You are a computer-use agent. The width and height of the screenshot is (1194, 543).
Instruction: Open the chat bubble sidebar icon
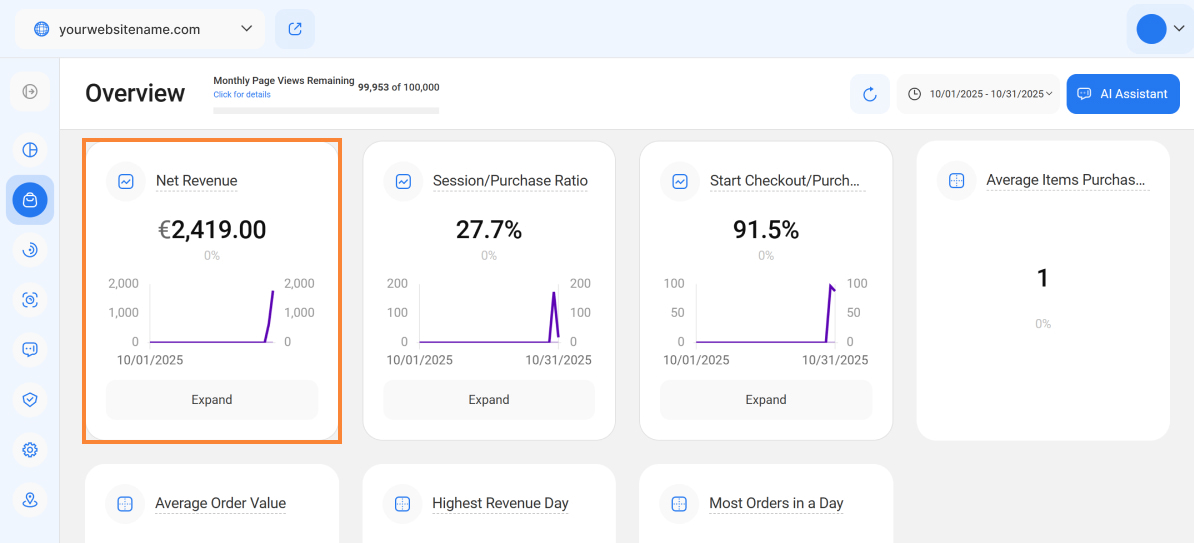click(x=30, y=349)
